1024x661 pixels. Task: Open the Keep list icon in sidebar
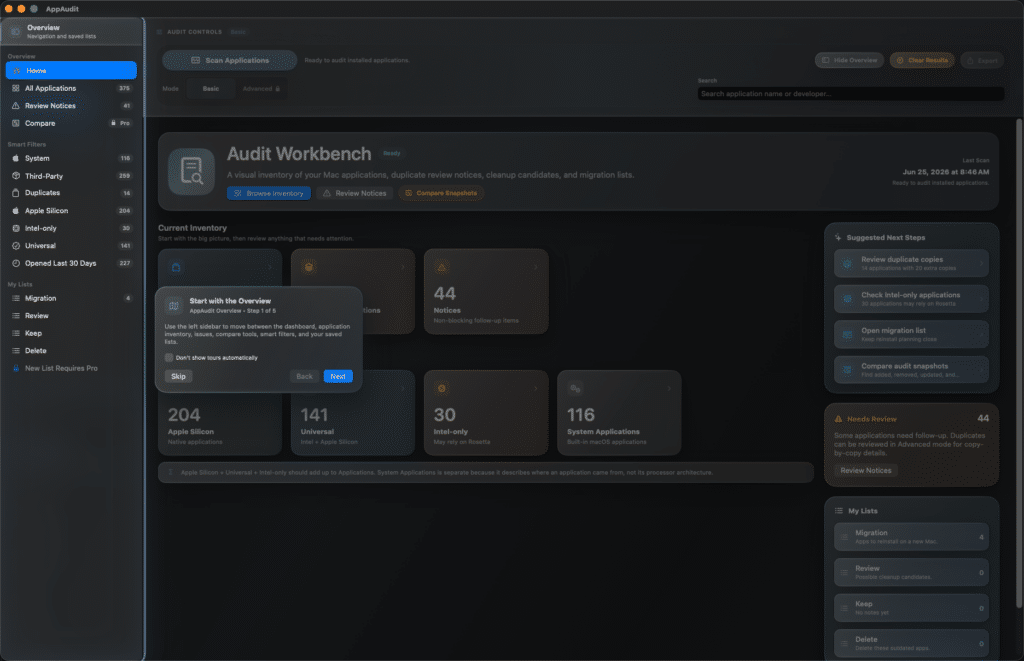point(16,334)
